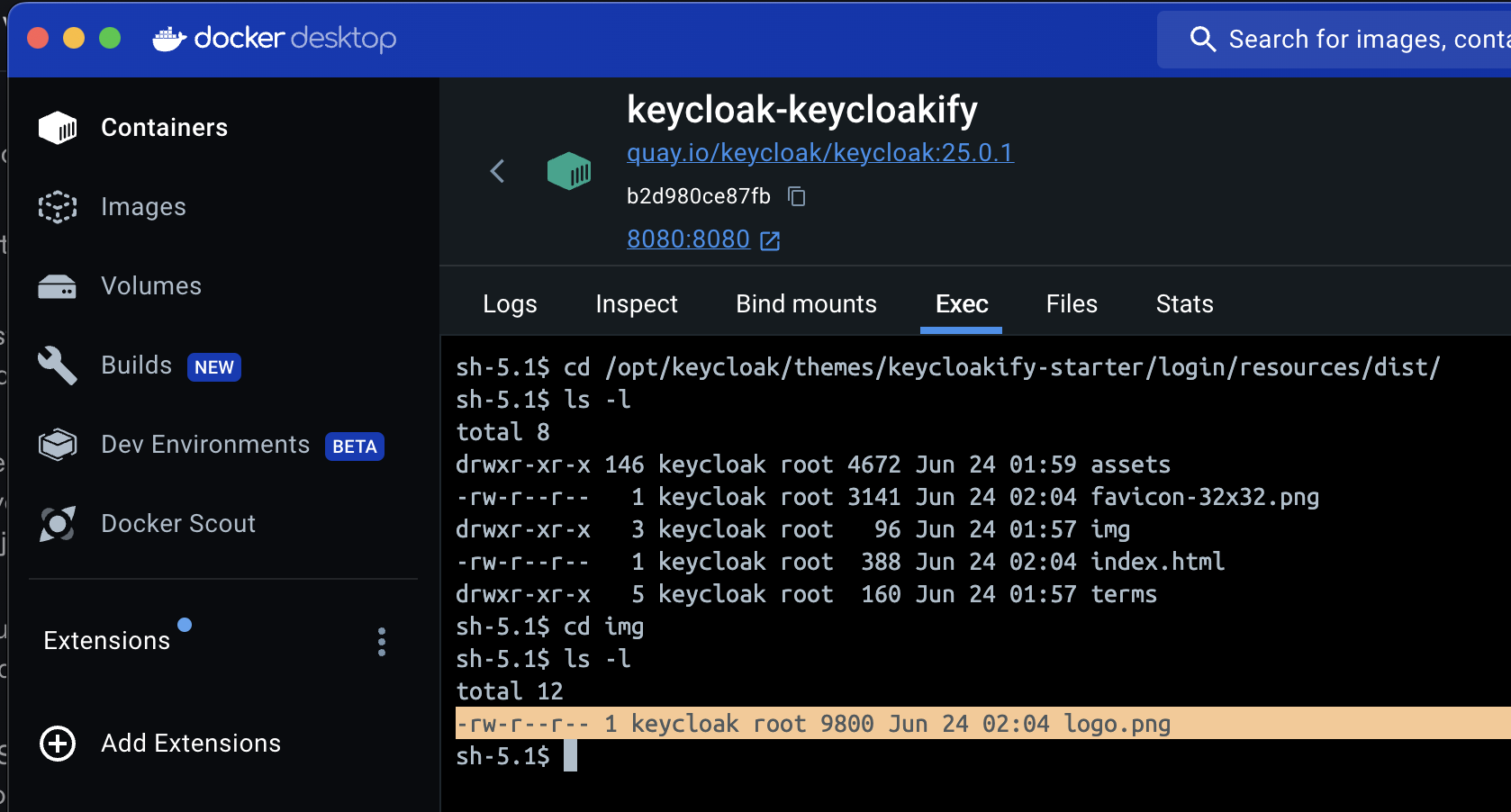Click the Dev Environments label
Viewport: 1511px width, 812px height.
tap(205, 445)
